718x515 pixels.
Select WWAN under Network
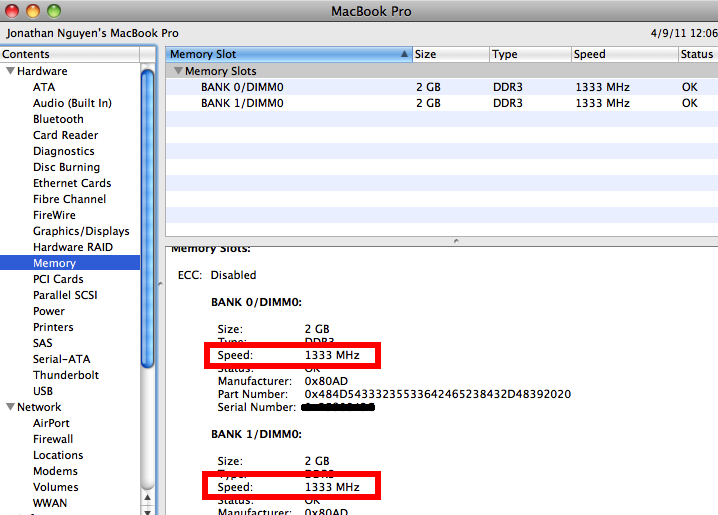pyautogui.click(x=50, y=503)
